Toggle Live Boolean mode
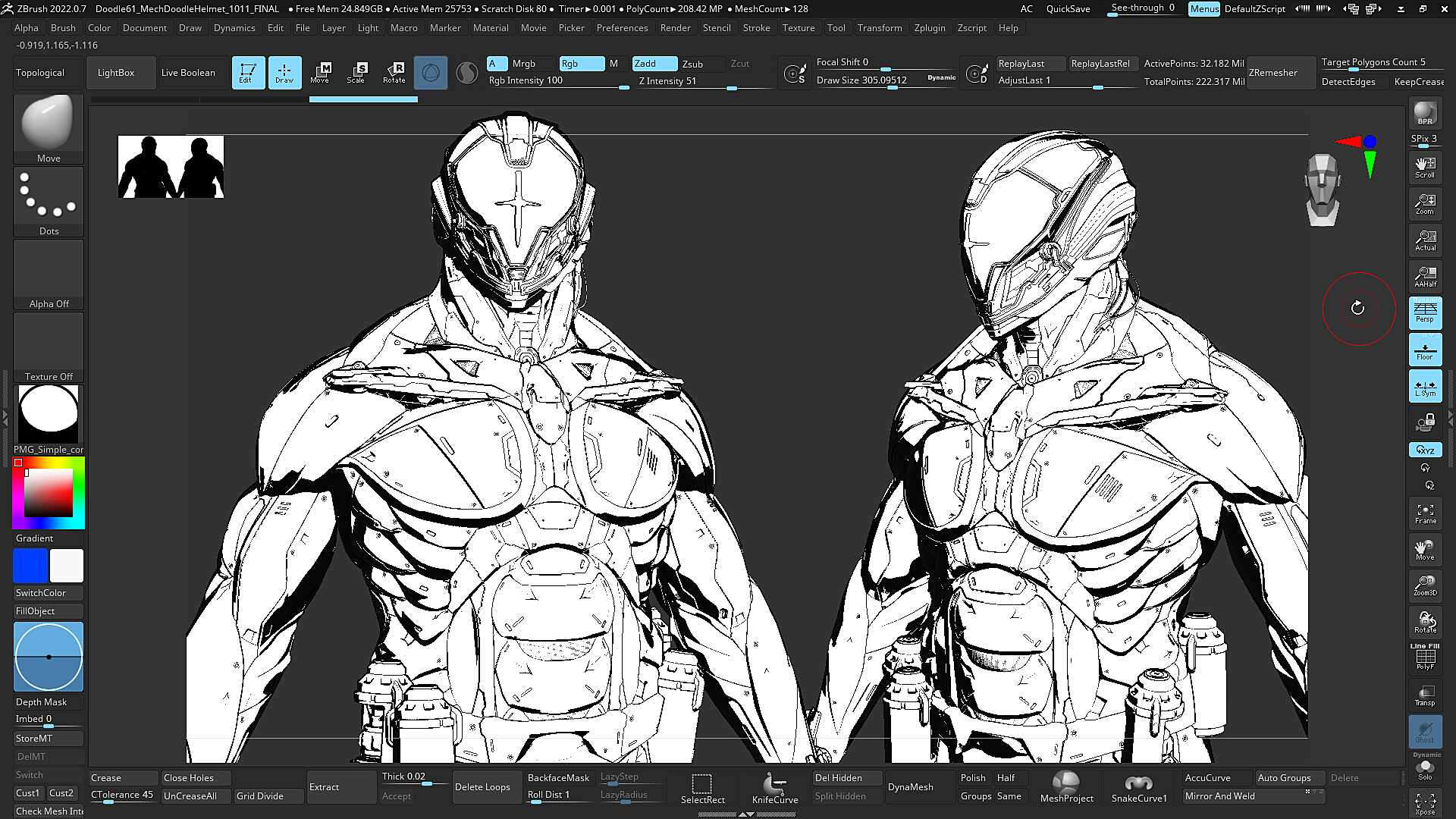This screenshot has width=1456, height=819. click(x=188, y=73)
